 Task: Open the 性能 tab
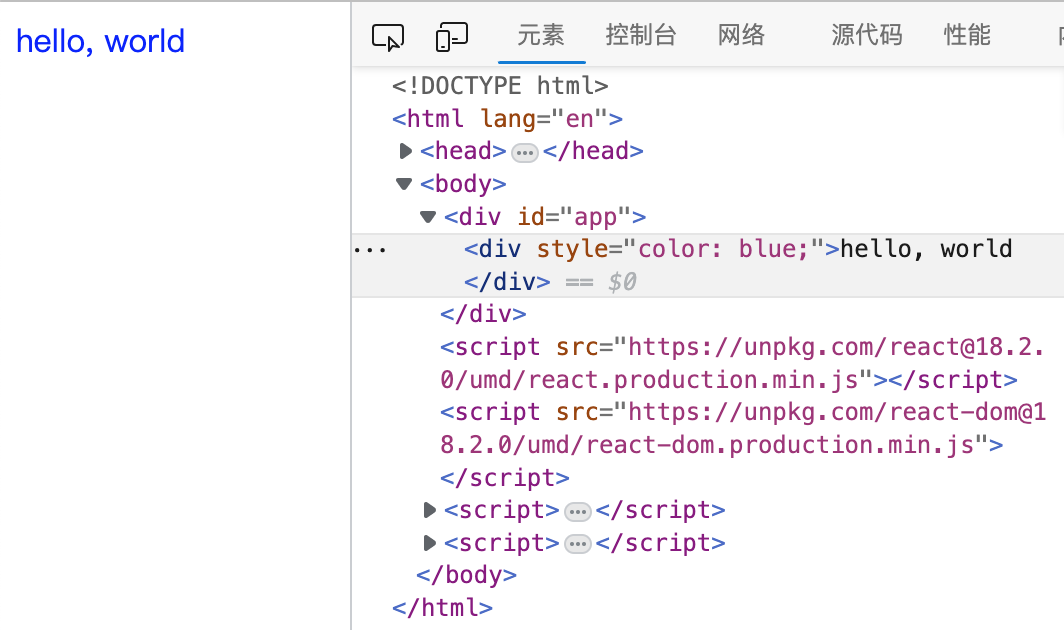click(x=967, y=35)
